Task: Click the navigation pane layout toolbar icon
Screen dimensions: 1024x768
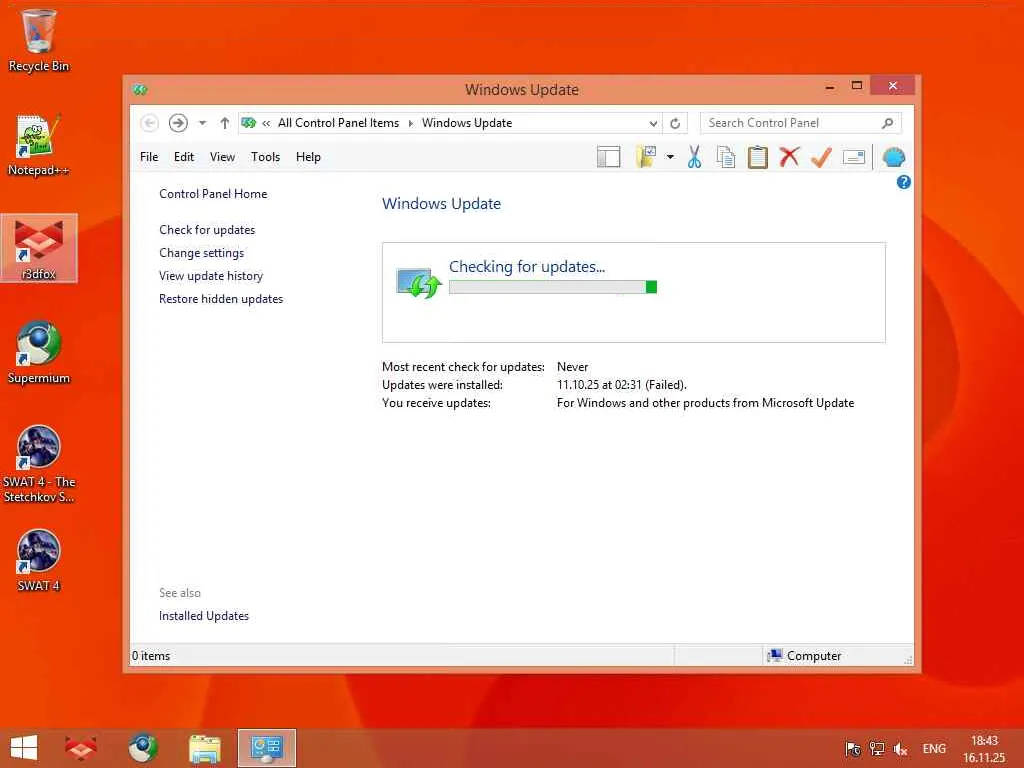Action: (608, 157)
